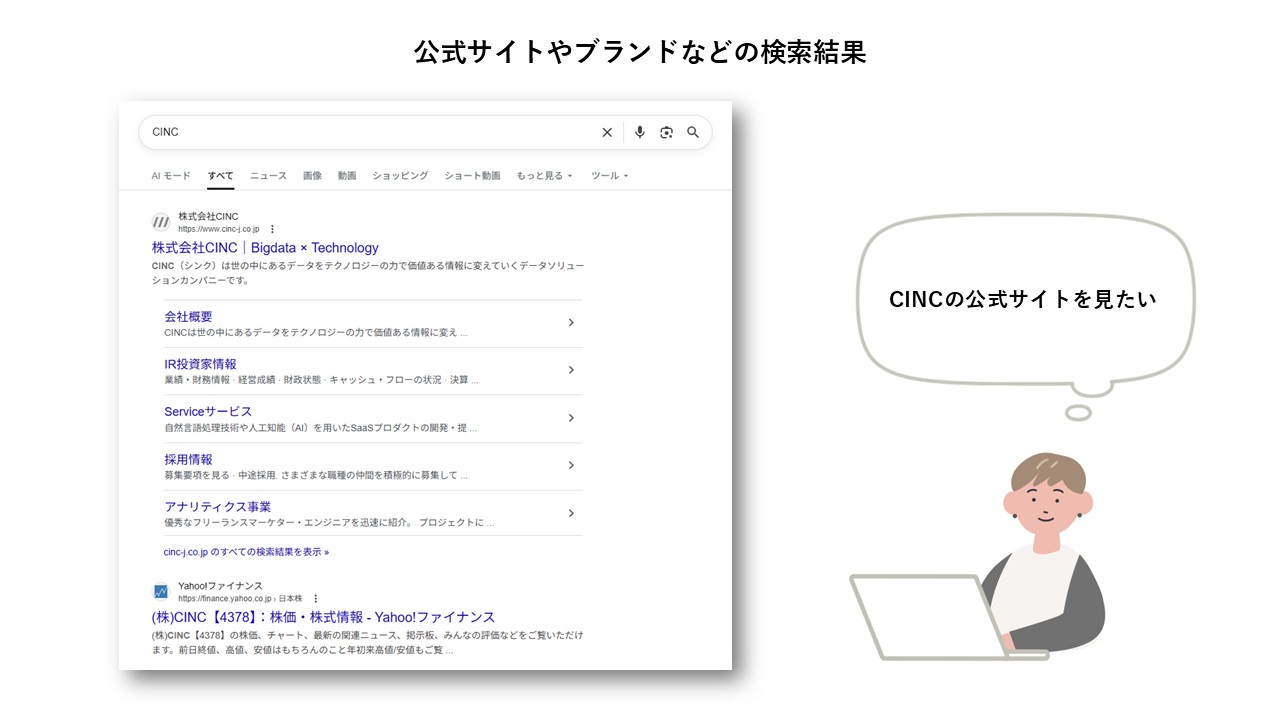
Task: Expand the 会社概要 sitelink chevron
Action: [570, 322]
